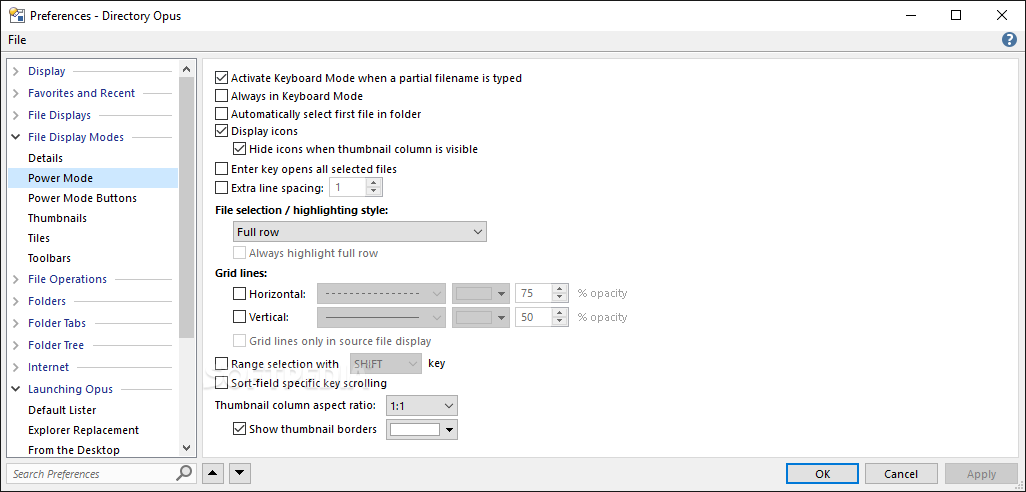
Task: Expand the File Operations category
Action: tap(16, 279)
